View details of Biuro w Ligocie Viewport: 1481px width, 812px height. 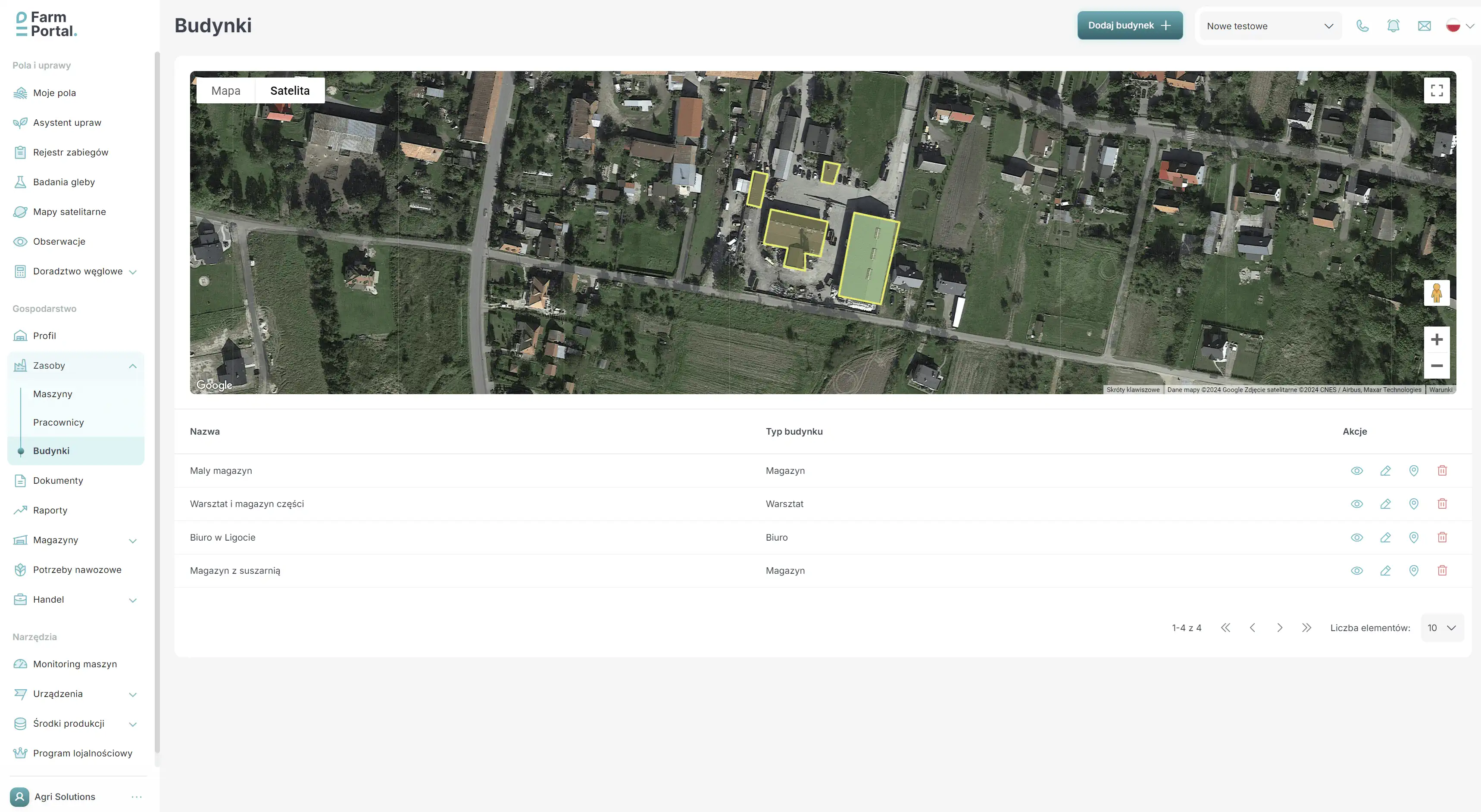click(x=1357, y=537)
